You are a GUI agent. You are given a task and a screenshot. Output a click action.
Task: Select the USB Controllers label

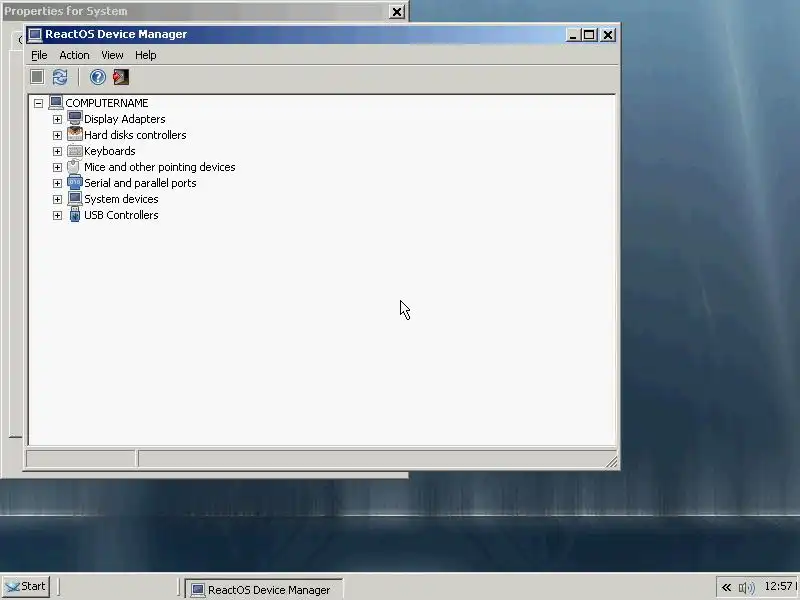pyautogui.click(x=121, y=215)
